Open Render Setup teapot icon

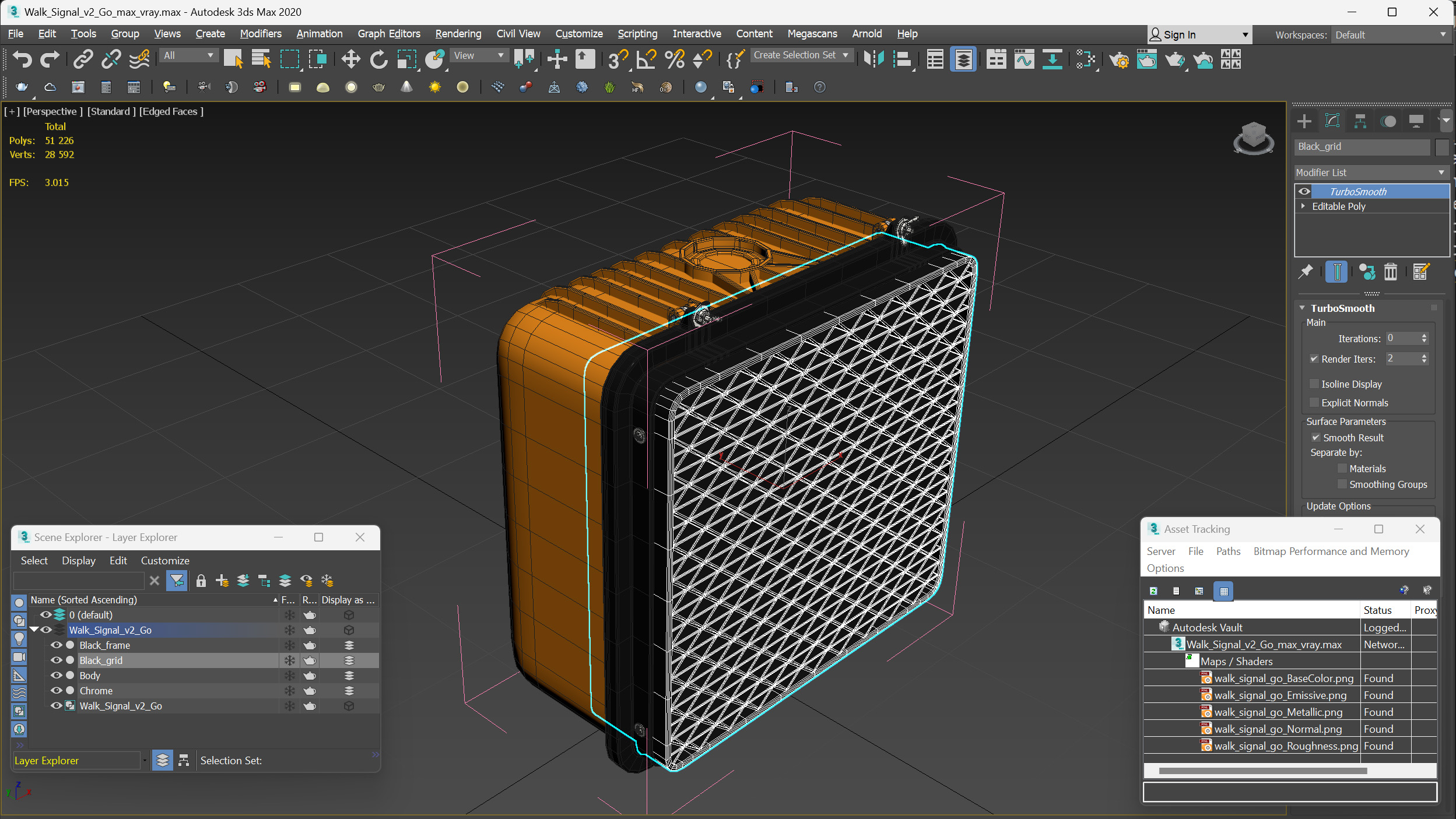point(1119,59)
